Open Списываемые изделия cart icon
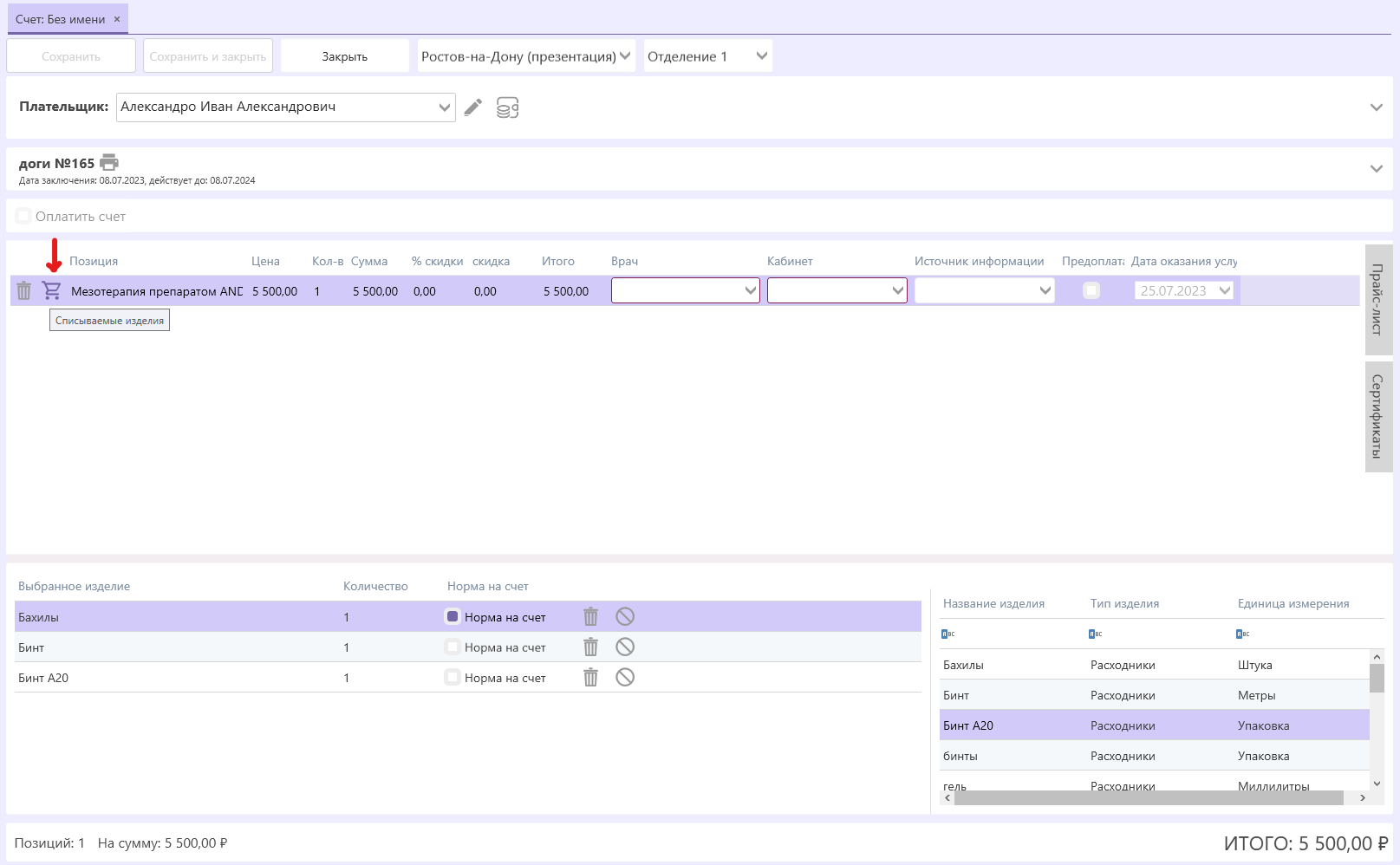 [x=52, y=290]
